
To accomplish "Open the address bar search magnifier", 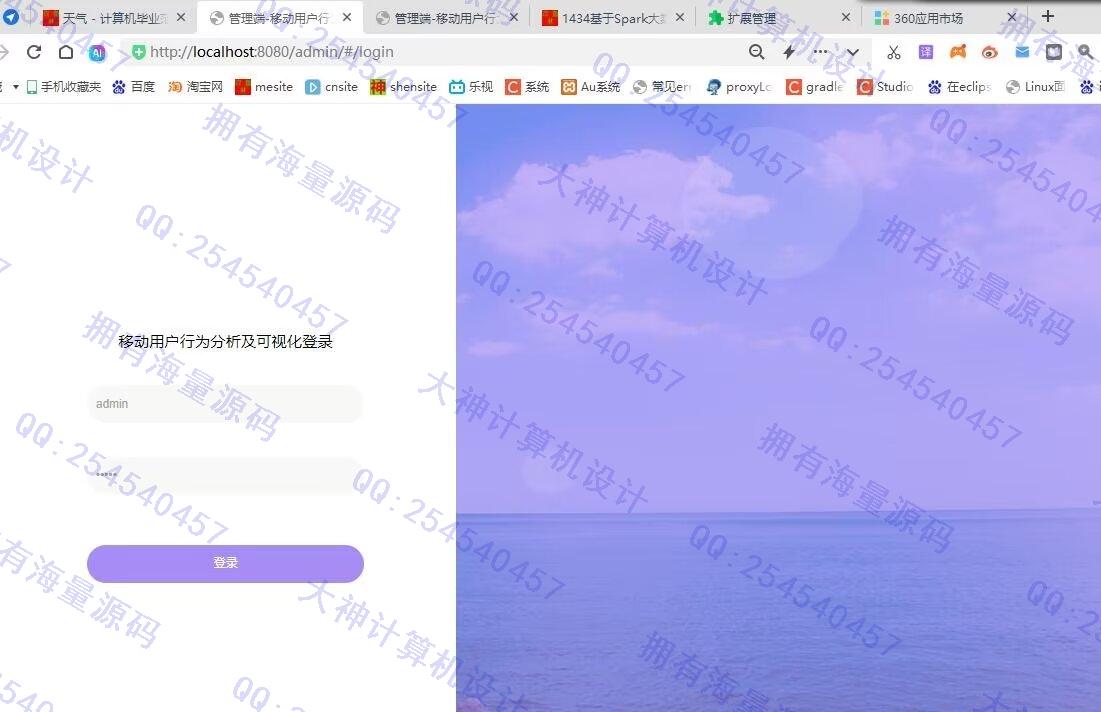I will (x=756, y=52).
